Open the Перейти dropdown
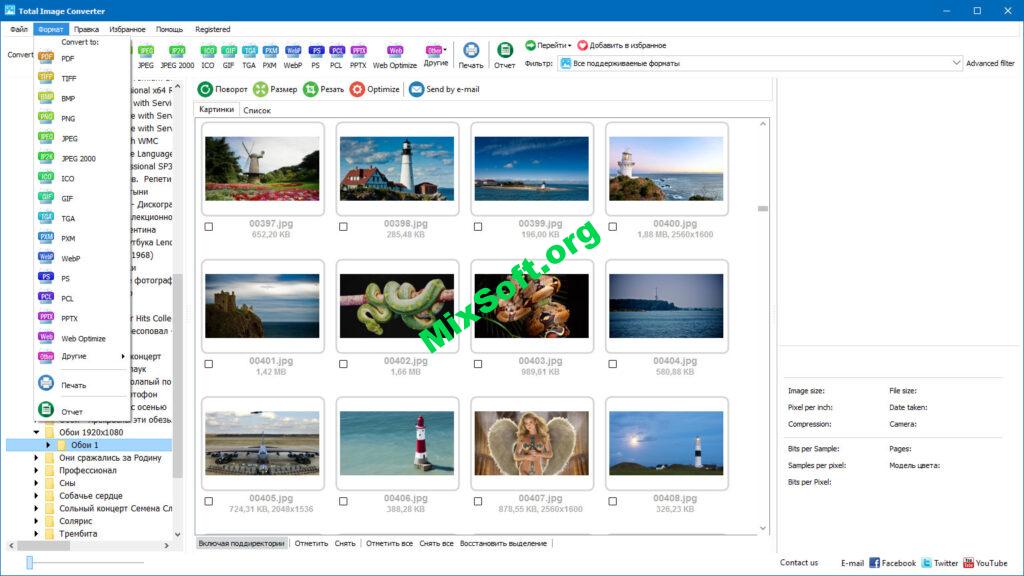 548,45
